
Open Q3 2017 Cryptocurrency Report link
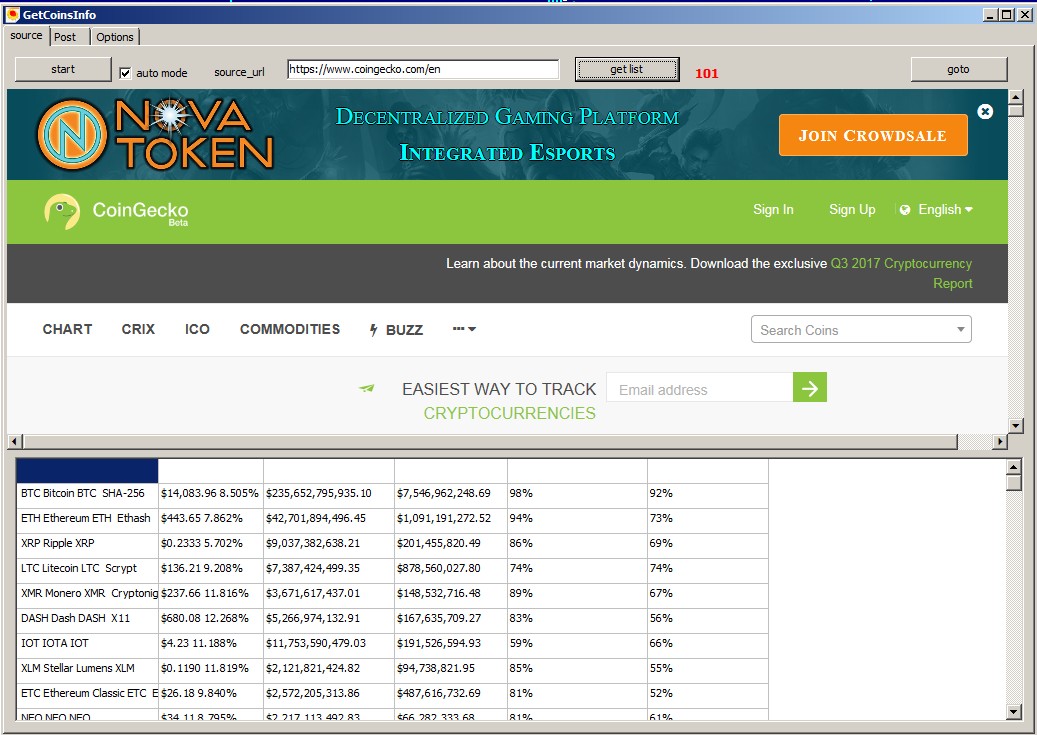click(902, 273)
